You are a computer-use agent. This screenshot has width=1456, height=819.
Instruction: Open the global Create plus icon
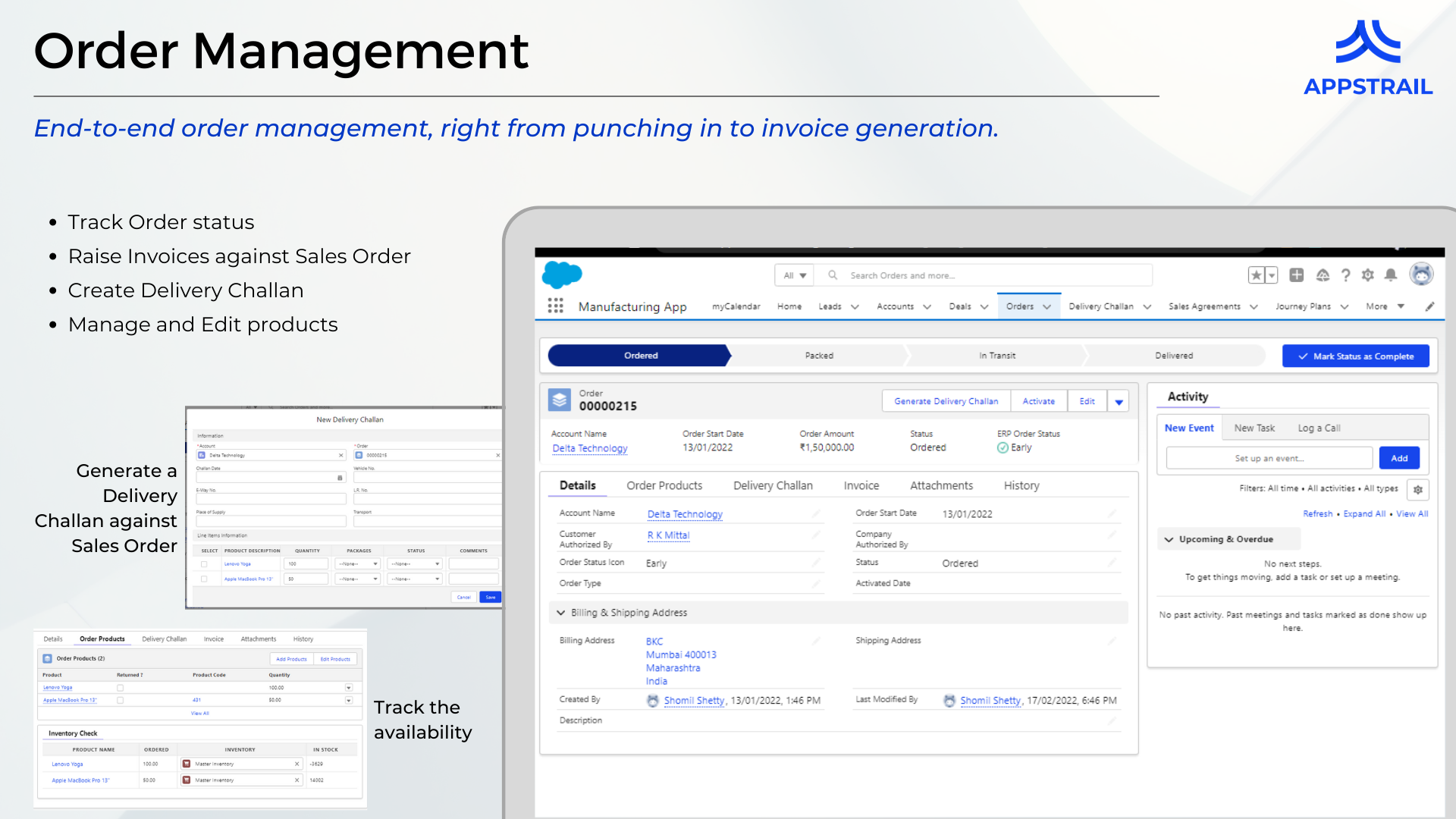[x=1297, y=275]
